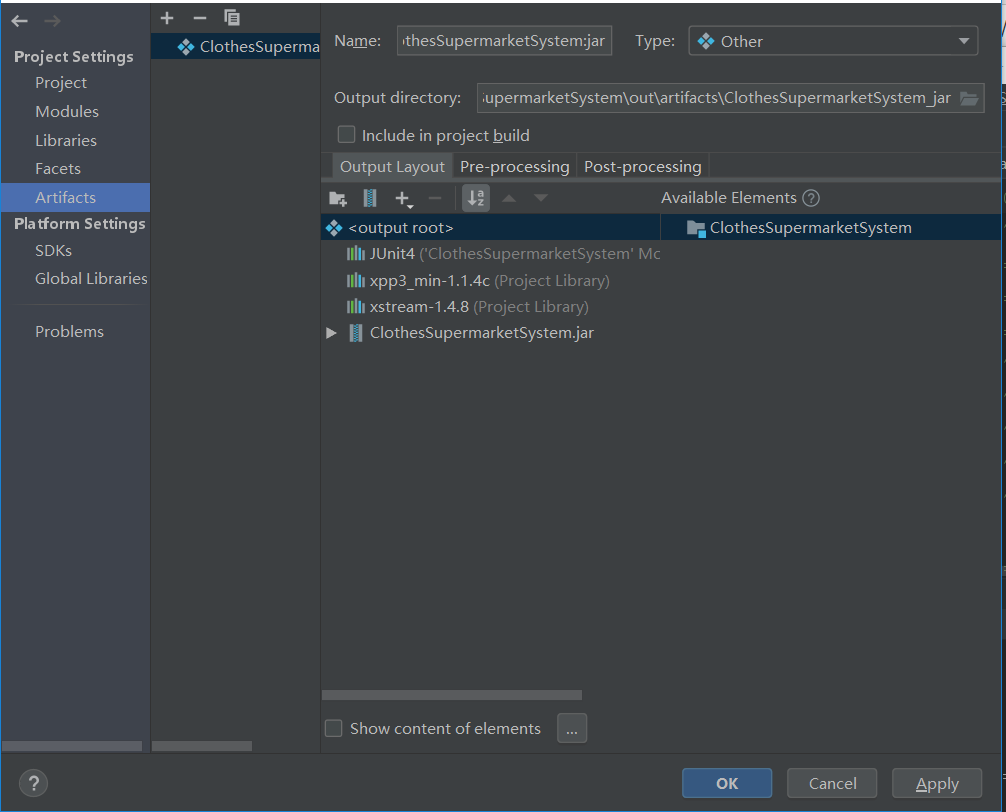Viewport: 1006px width, 812px height.
Task: Open Global Libraries settings
Action: point(91,279)
